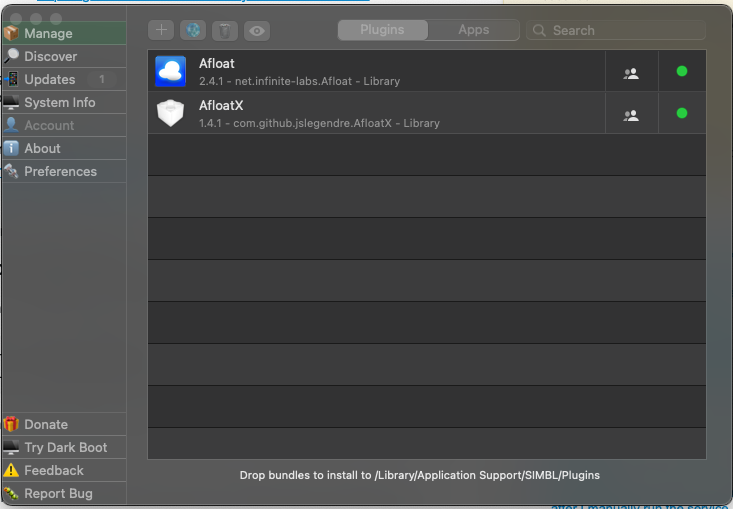
Task: Open Preferences in the sidebar
Action: tap(64, 171)
